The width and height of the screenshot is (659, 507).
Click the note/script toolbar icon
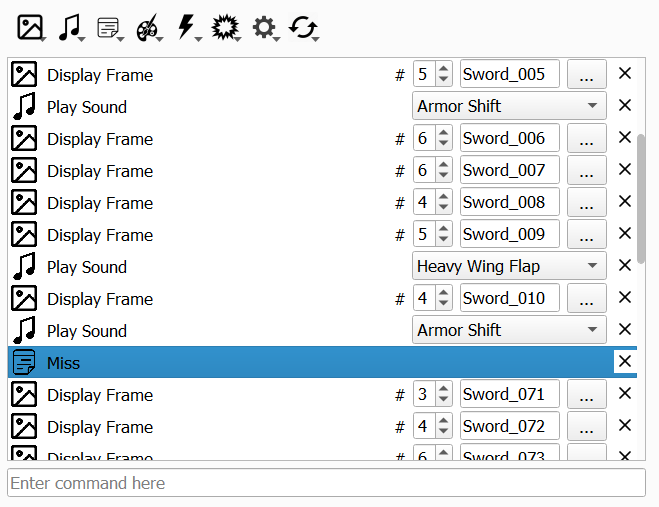pos(109,28)
